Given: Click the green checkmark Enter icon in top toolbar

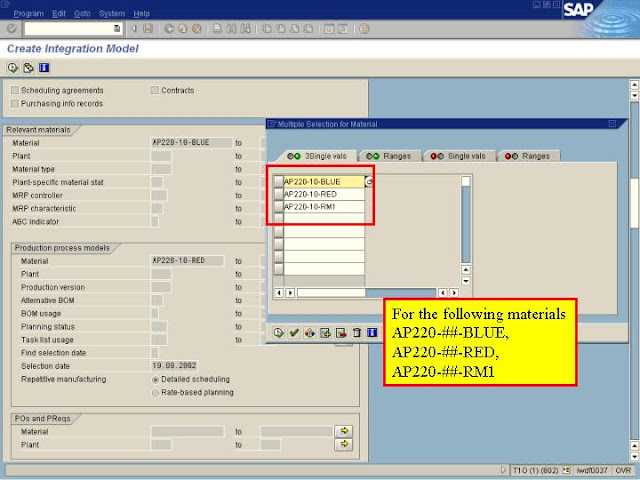Looking at the screenshot, I should pyautogui.click(x=12, y=29).
